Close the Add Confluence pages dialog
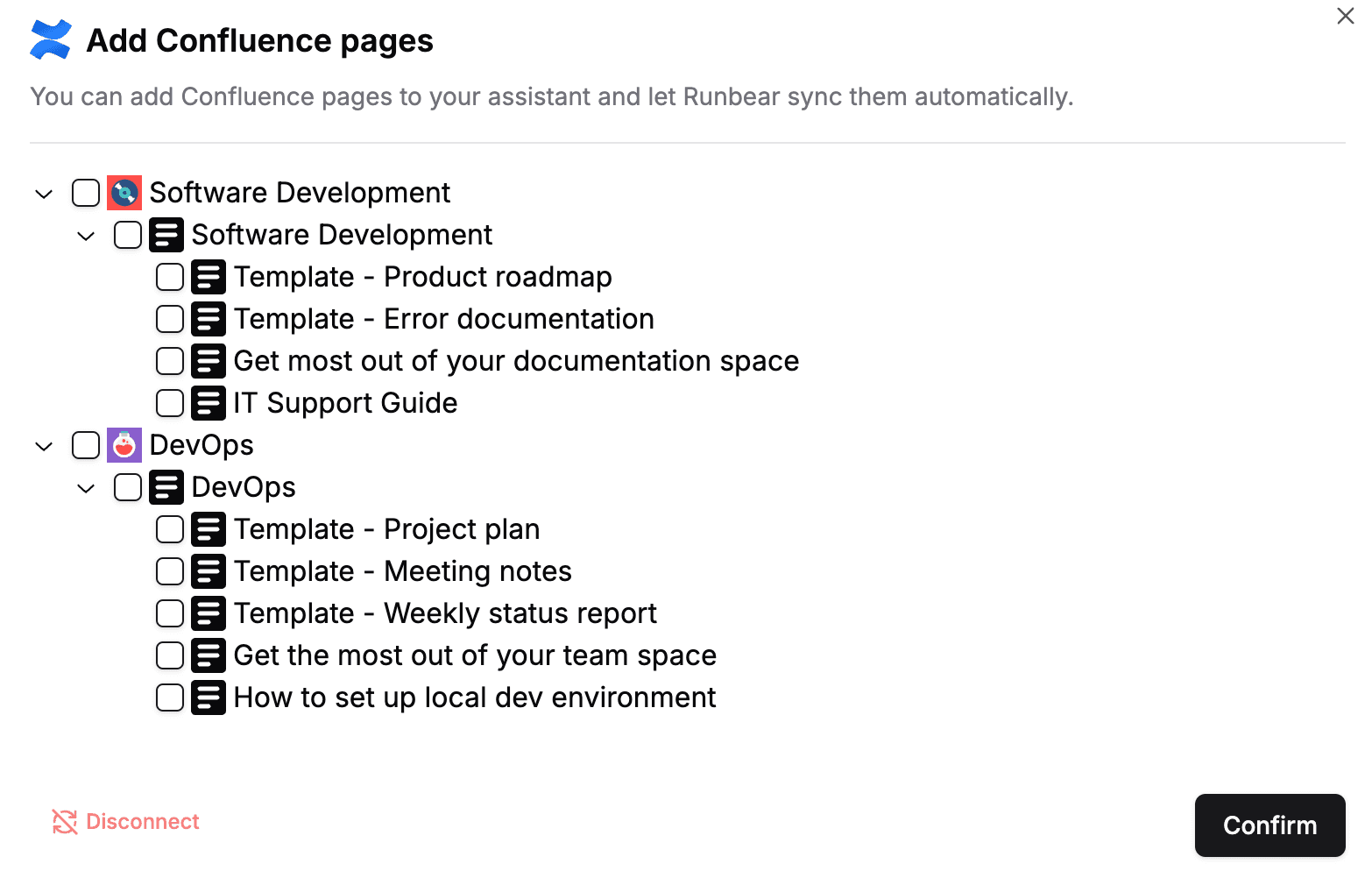Image resolution: width=1372 pixels, height=878 pixels. coord(1345,16)
